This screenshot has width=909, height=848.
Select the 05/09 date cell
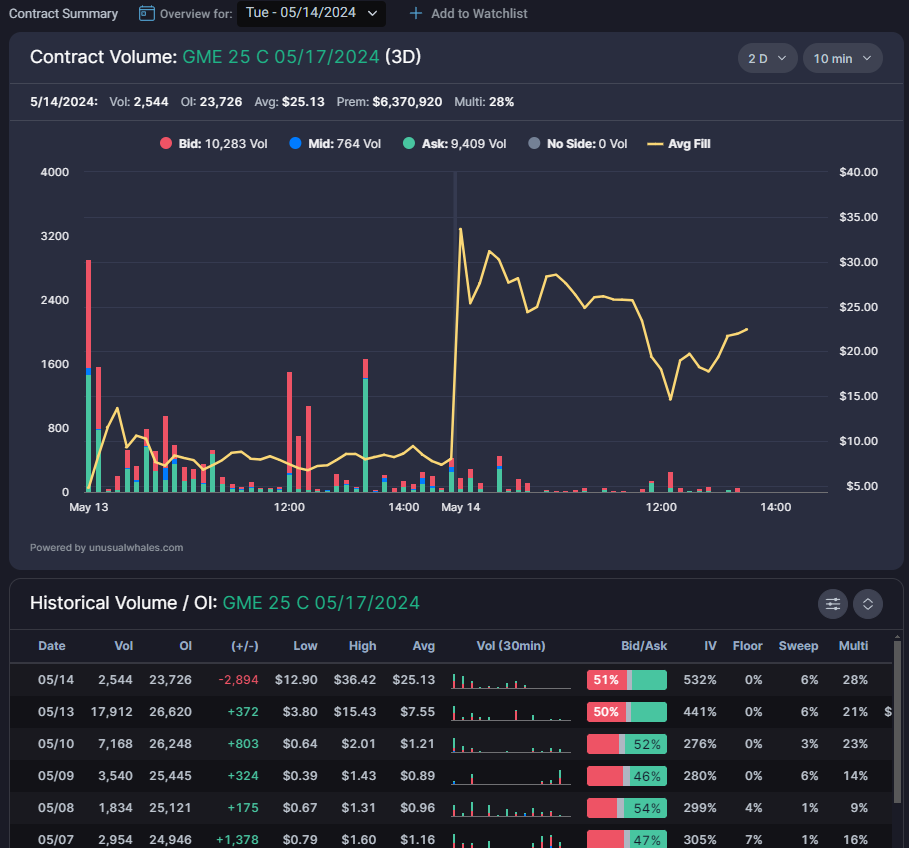[x=56, y=776]
